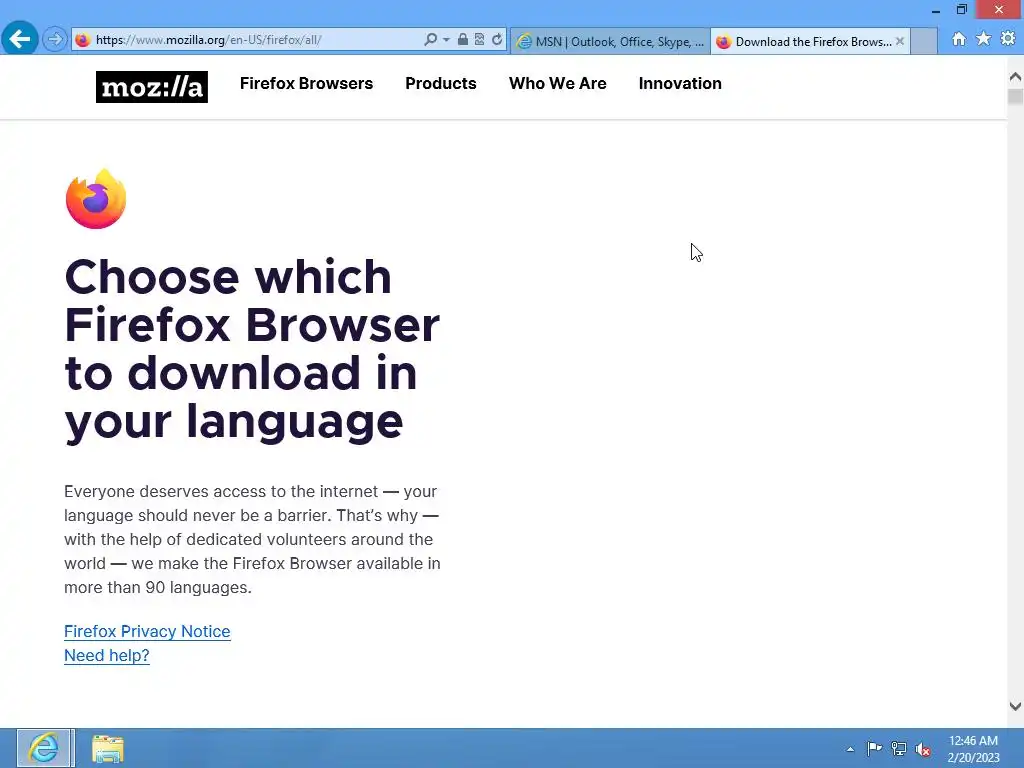The image size is (1024, 768).
Task: Click the Need help? link
Action: [x=106, y=656]
